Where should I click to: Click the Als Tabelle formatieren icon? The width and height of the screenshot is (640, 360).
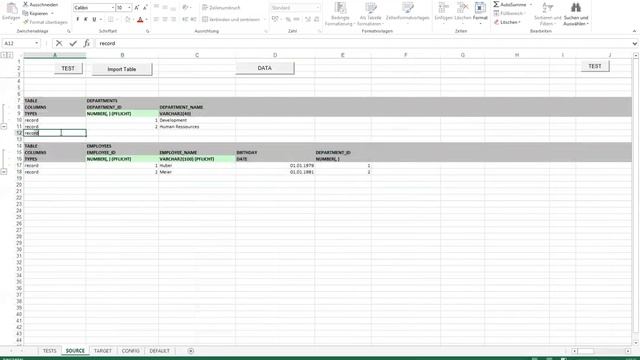[371, 8]
